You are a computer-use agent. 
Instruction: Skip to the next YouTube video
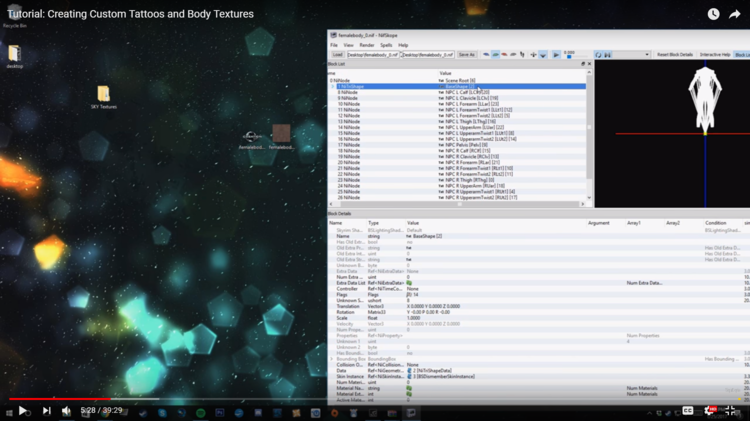pyautogui.click(x=46, y=410)
